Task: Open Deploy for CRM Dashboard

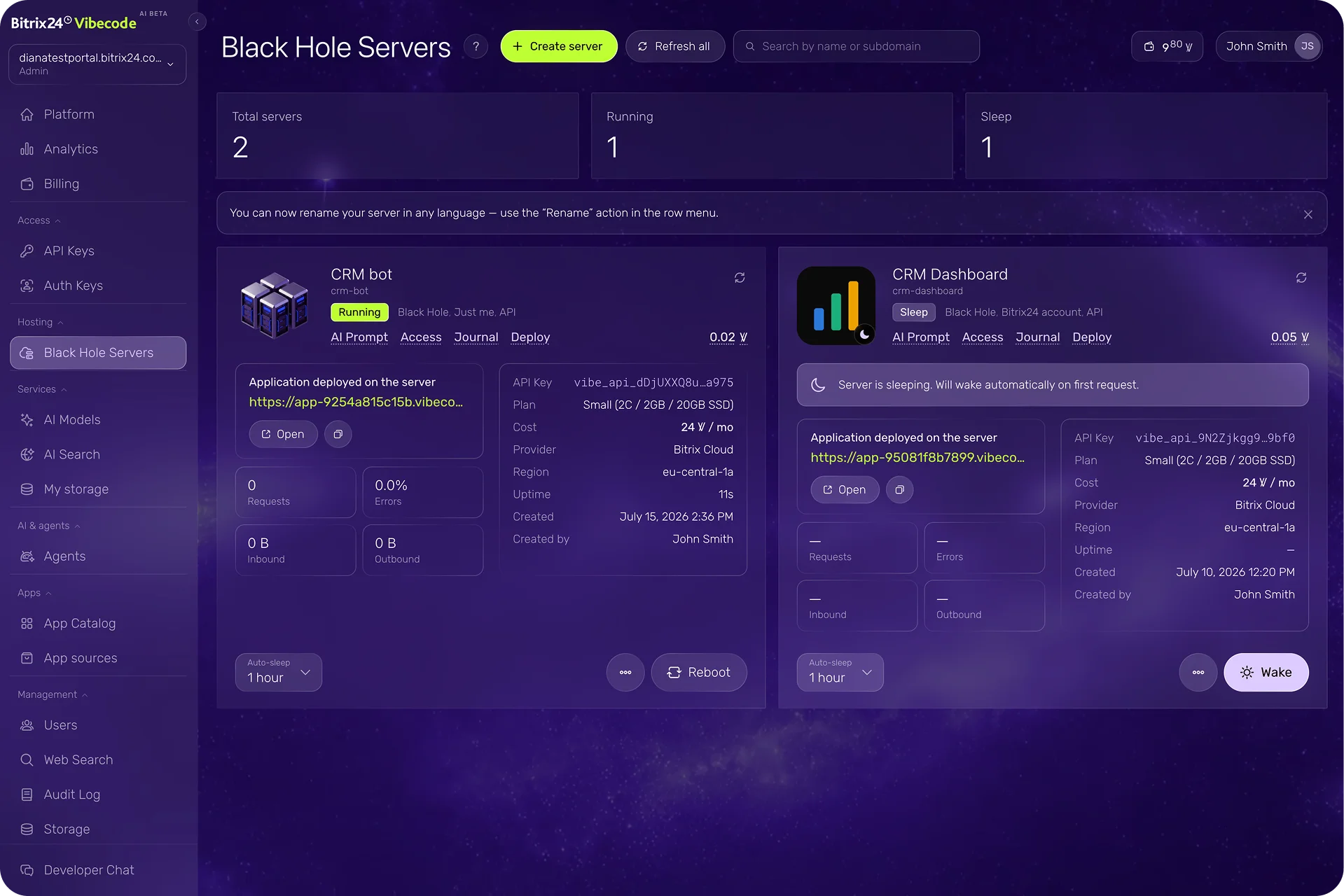Action: pos(1092,337)
